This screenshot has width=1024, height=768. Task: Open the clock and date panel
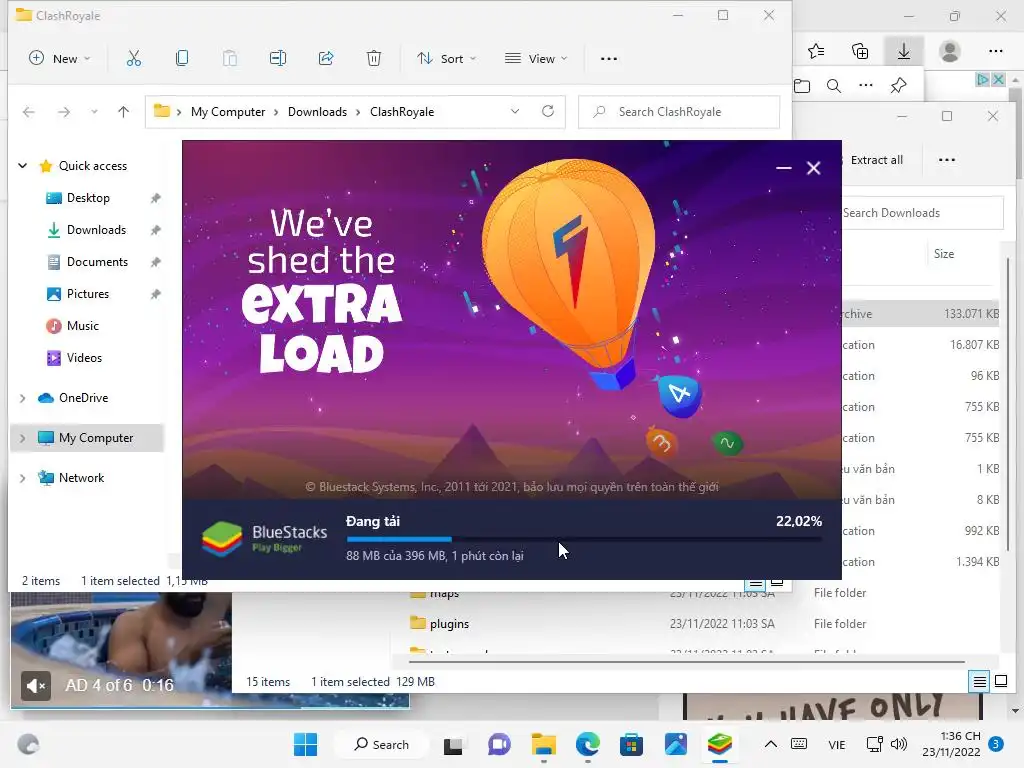[952, 744]
